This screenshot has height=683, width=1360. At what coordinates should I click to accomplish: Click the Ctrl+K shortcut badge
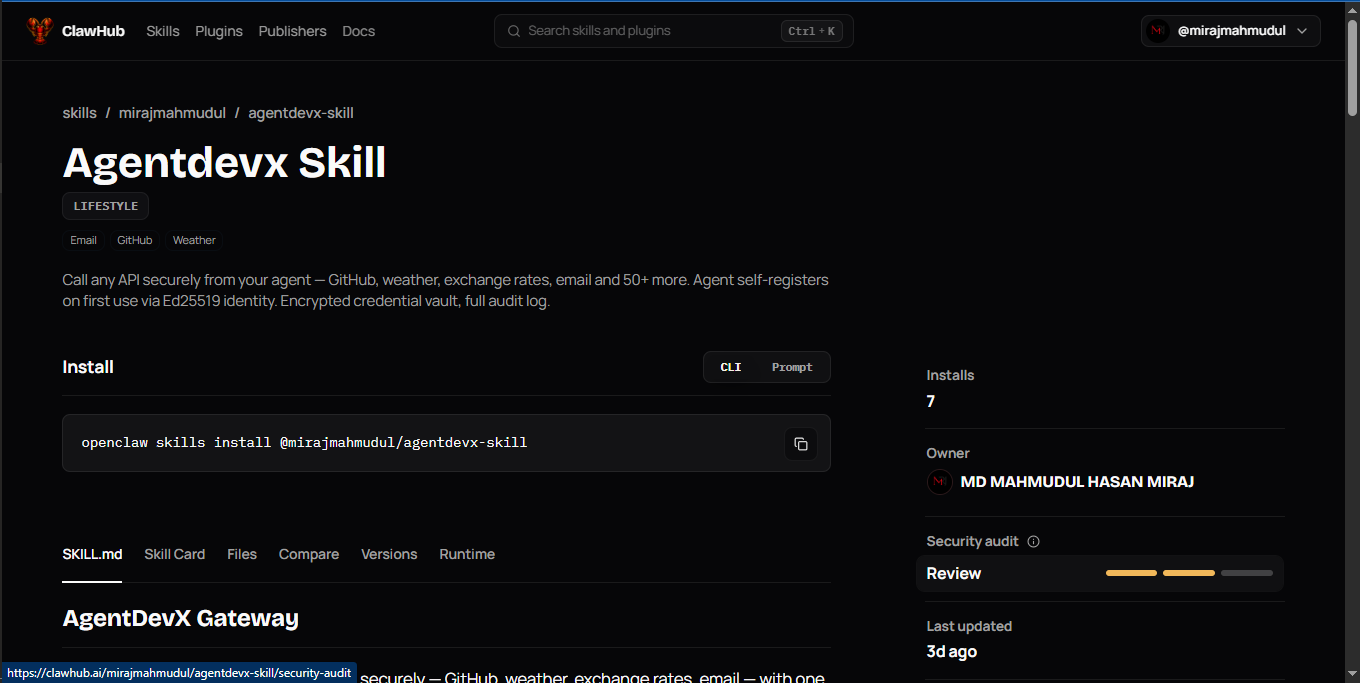(811, 31)
